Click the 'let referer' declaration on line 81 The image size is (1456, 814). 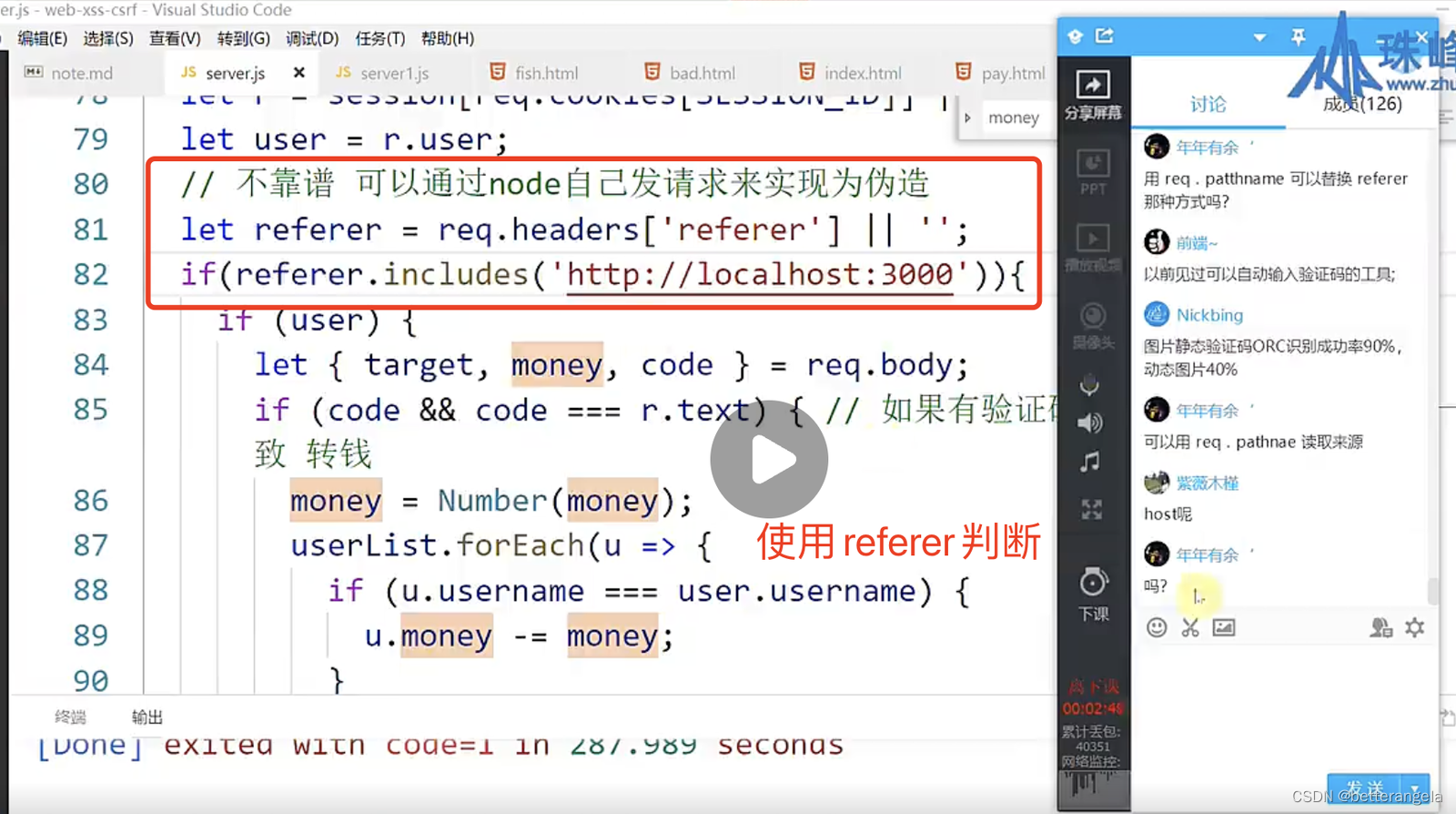point(280,229)
